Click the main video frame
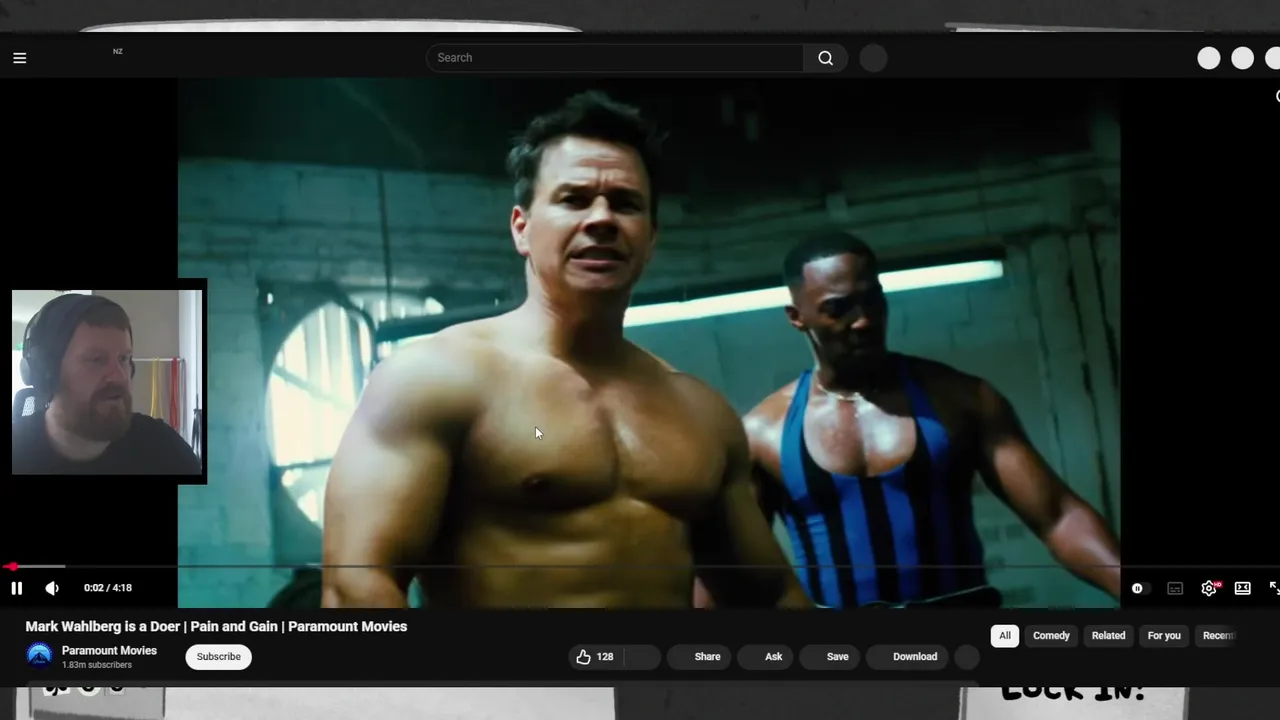 point(649,343)
